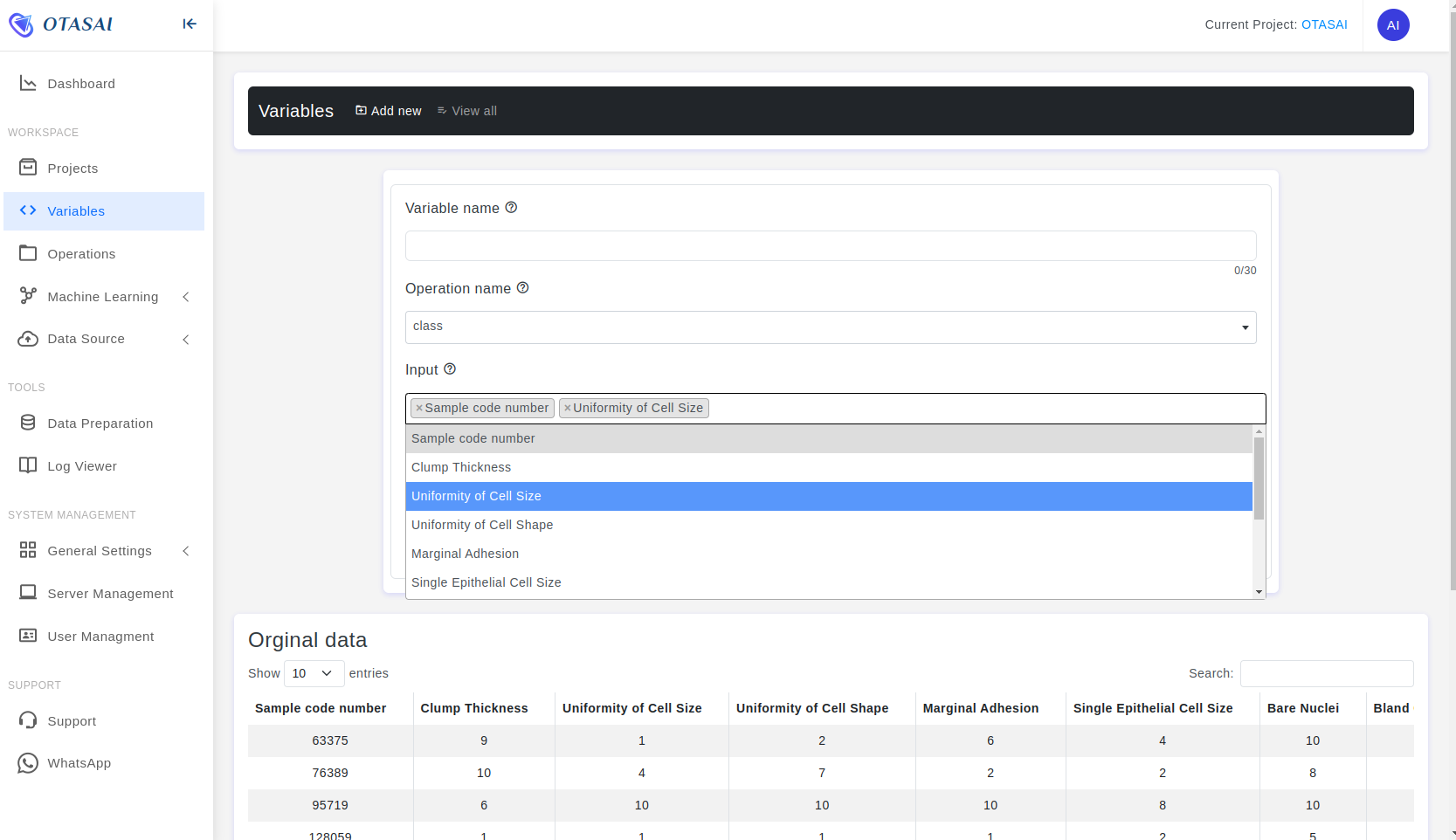The height and width of the screenshot is (840, 1456).
Task: Click the Variable name text field
Action: click(x=830, y=246)
